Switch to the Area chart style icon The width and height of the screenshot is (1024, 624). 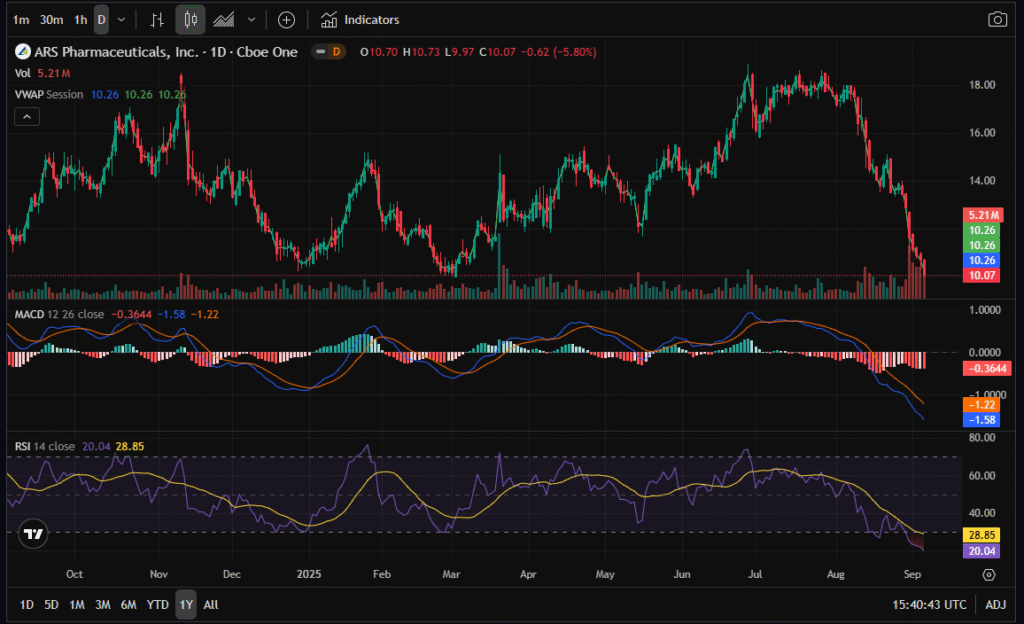pos(225,19)
